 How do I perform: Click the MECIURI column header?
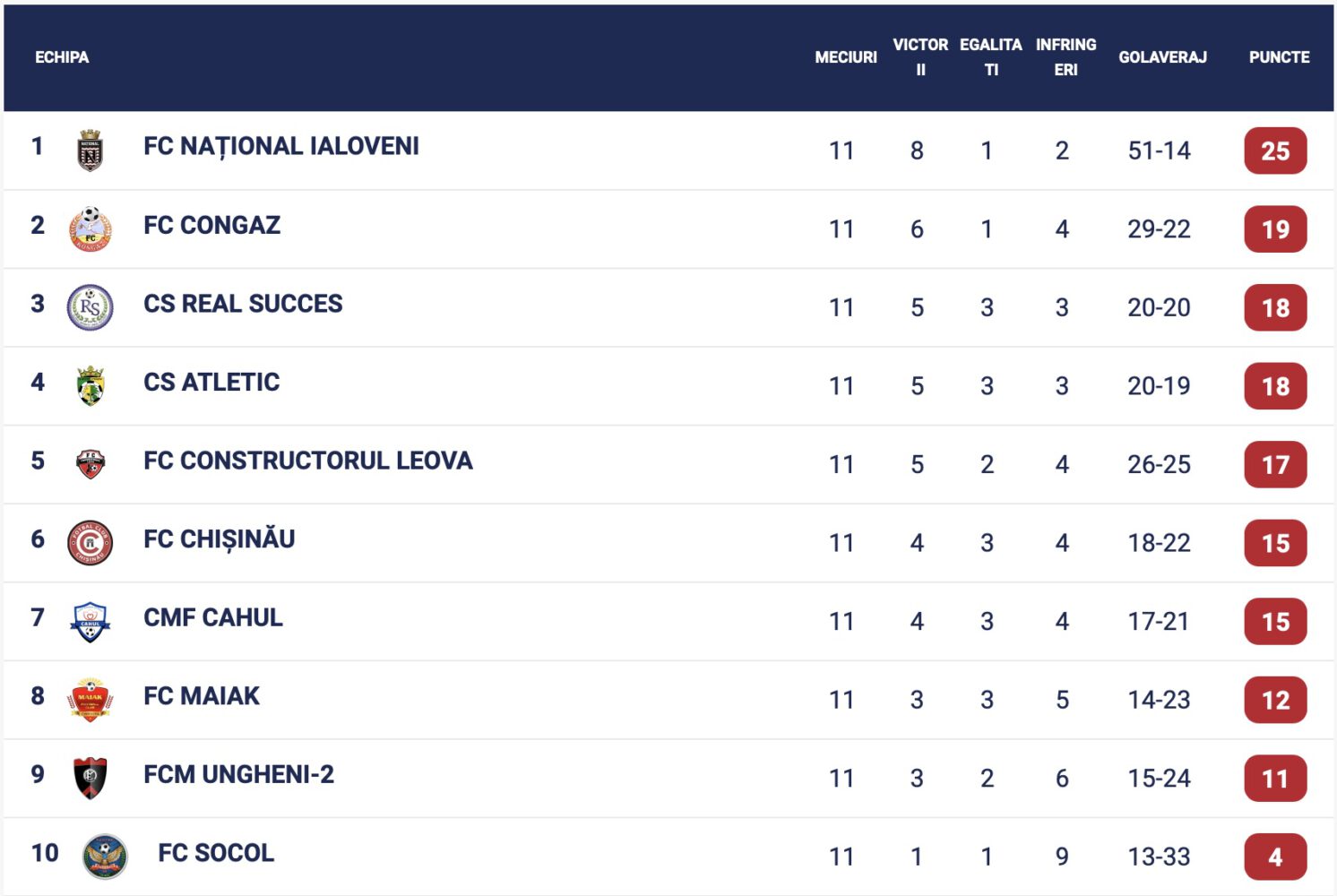click(x=845, y=57)
